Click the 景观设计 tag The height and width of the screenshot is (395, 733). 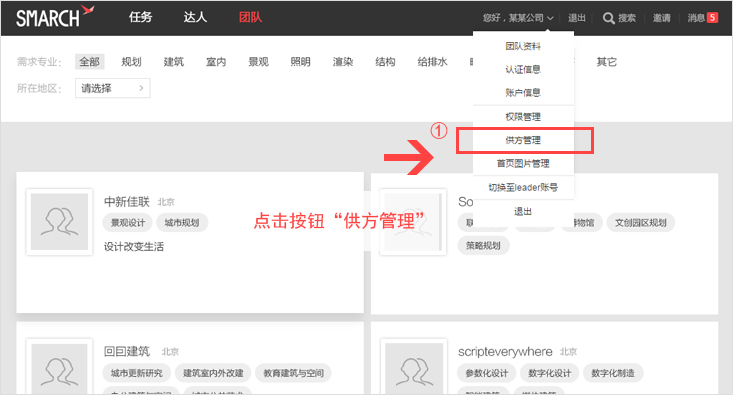[x=128, y=223]
